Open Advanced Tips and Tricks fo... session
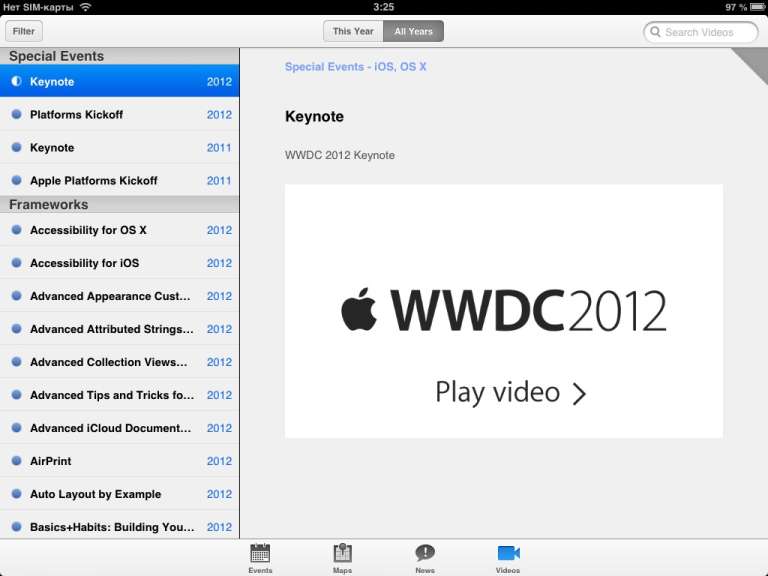The image size is (768, 576). click(x=120, y=395)
